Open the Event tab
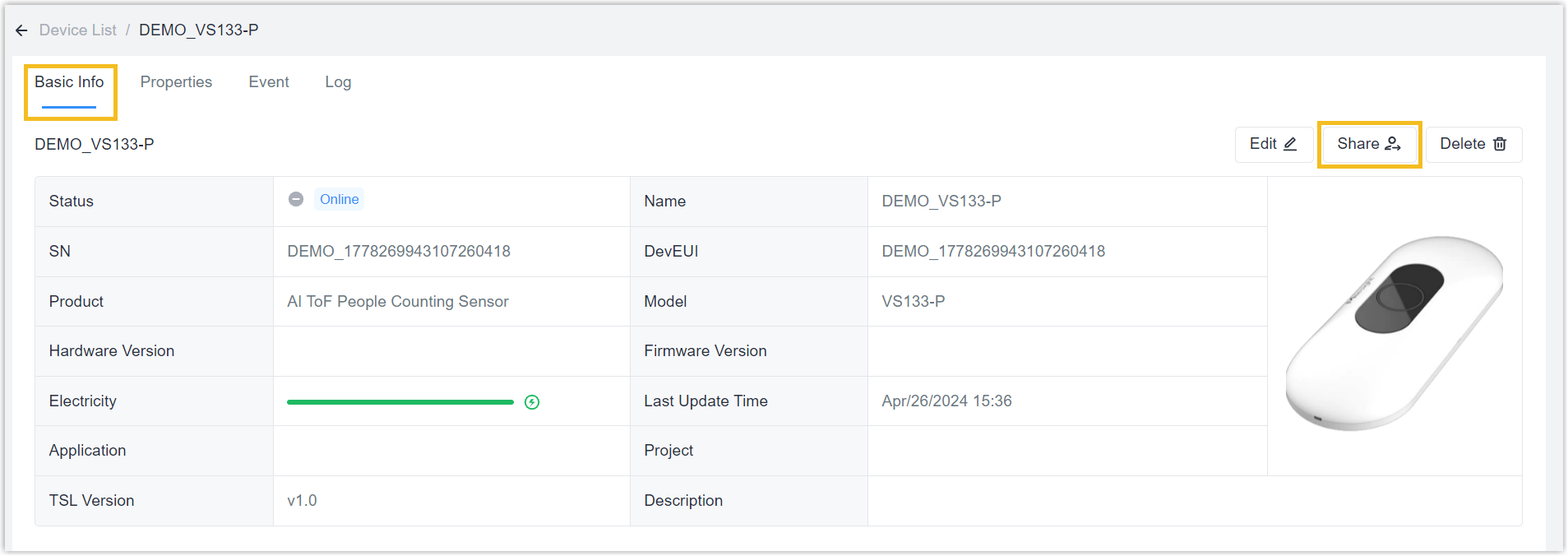This screenshot has height=556, width=1568. pos(269,82)
